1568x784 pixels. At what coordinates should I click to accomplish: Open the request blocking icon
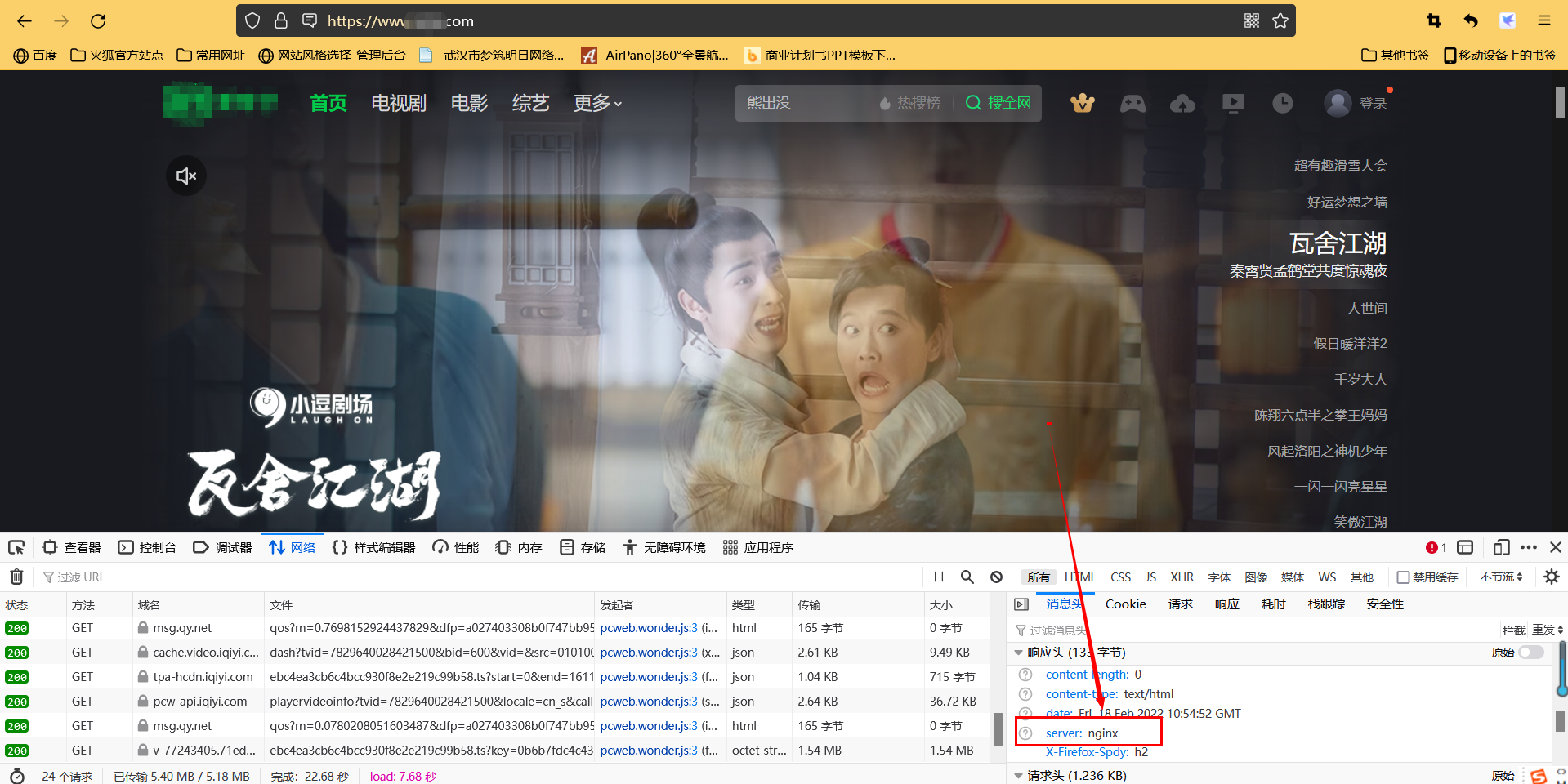[x=996, y=577]
